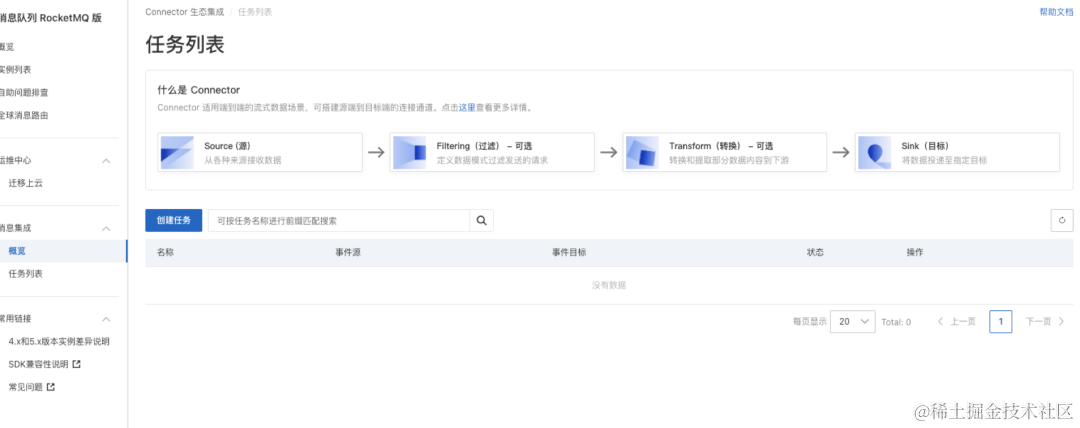The height and width of the screenshot is (428, 1080).
Task: Refresh the task list
Action: (x=1061, y=221)
